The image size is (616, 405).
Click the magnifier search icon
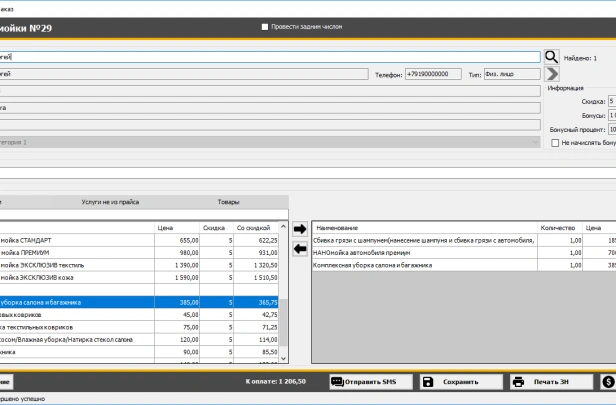pos(551,58)
